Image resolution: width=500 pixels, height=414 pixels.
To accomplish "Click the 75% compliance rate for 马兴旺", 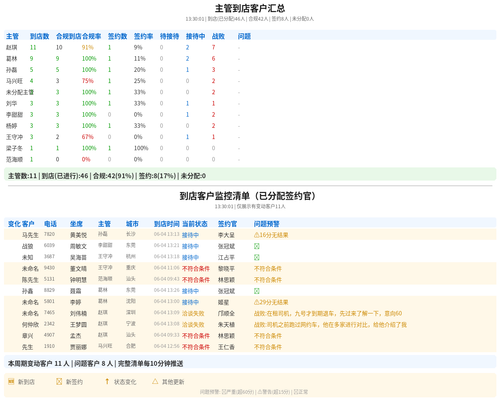I will (x=88, y=81).
